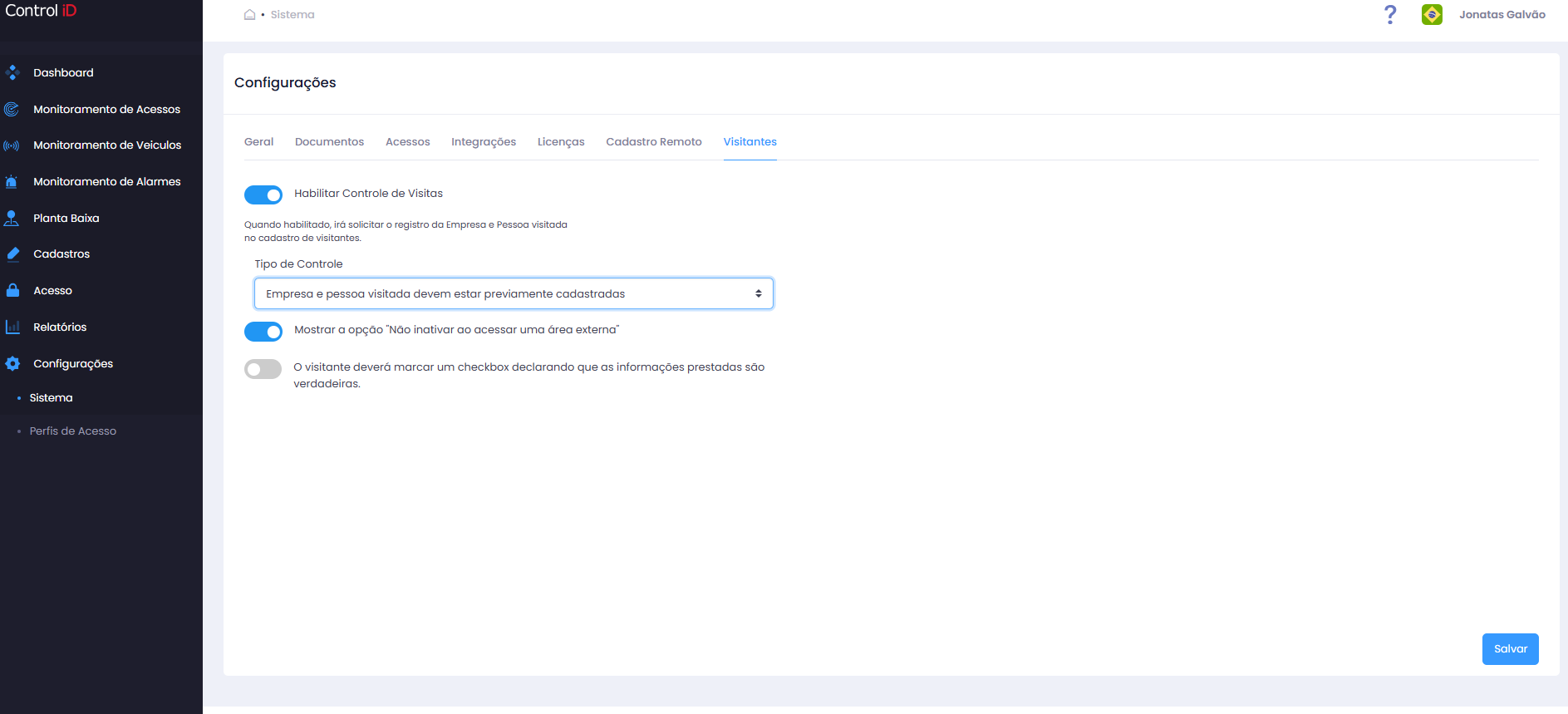Viewport: 1568px width, 714px height.
Task: Click the Relatórios chart icon
Action: pyautogui.click(x=12, y=327)
